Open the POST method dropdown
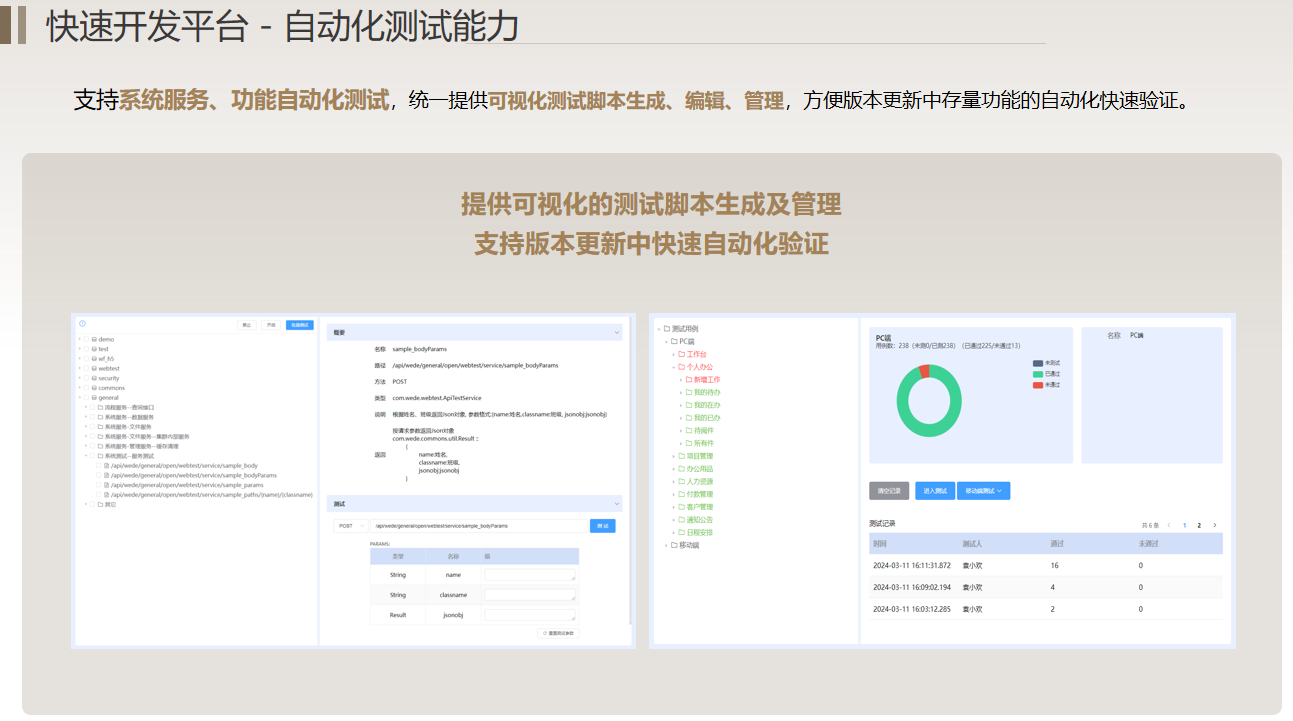This screenshot has height=721, width=1293. click(x=350, y=525)
